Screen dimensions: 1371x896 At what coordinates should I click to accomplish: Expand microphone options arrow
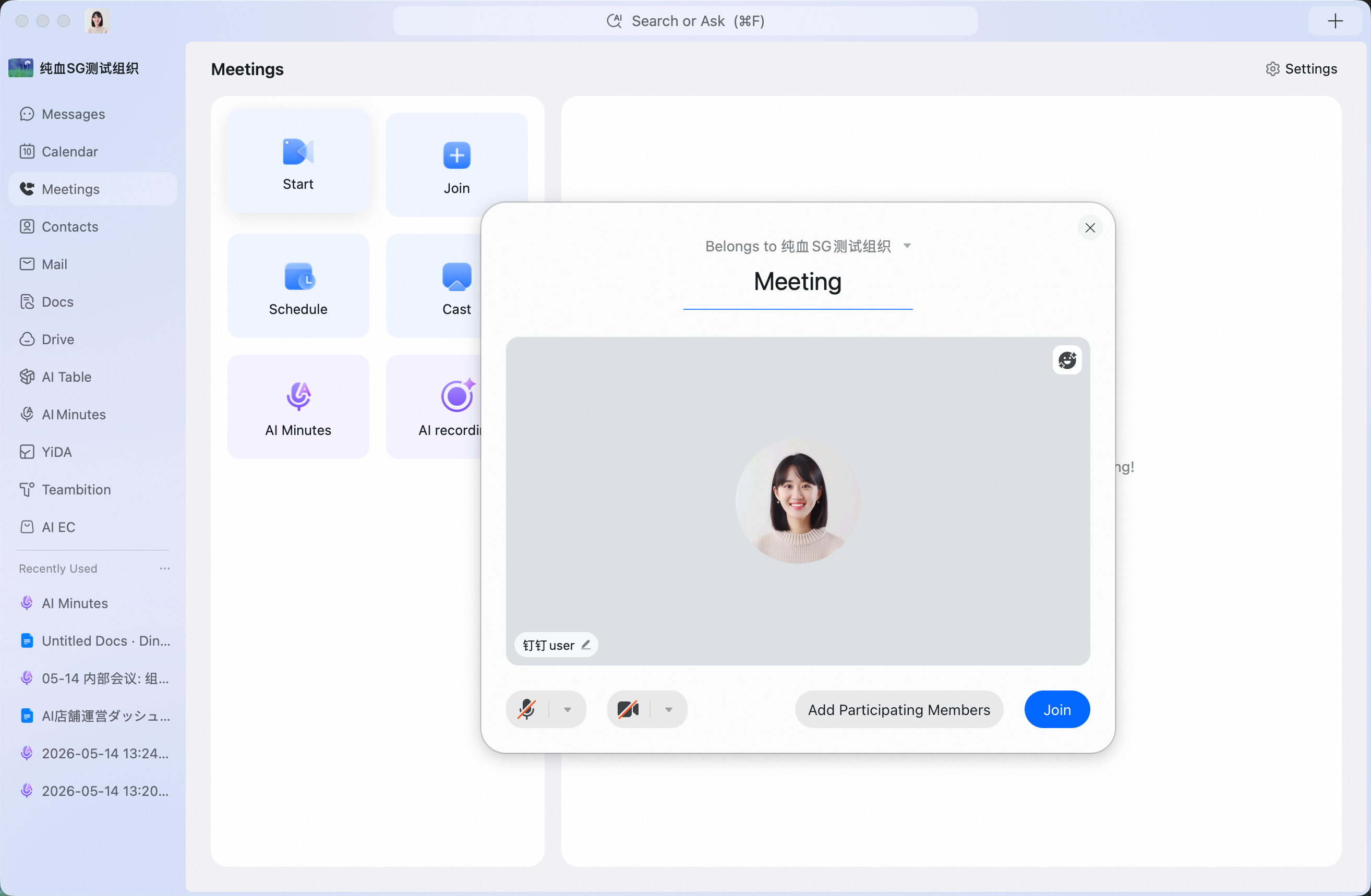click(568, 709)
